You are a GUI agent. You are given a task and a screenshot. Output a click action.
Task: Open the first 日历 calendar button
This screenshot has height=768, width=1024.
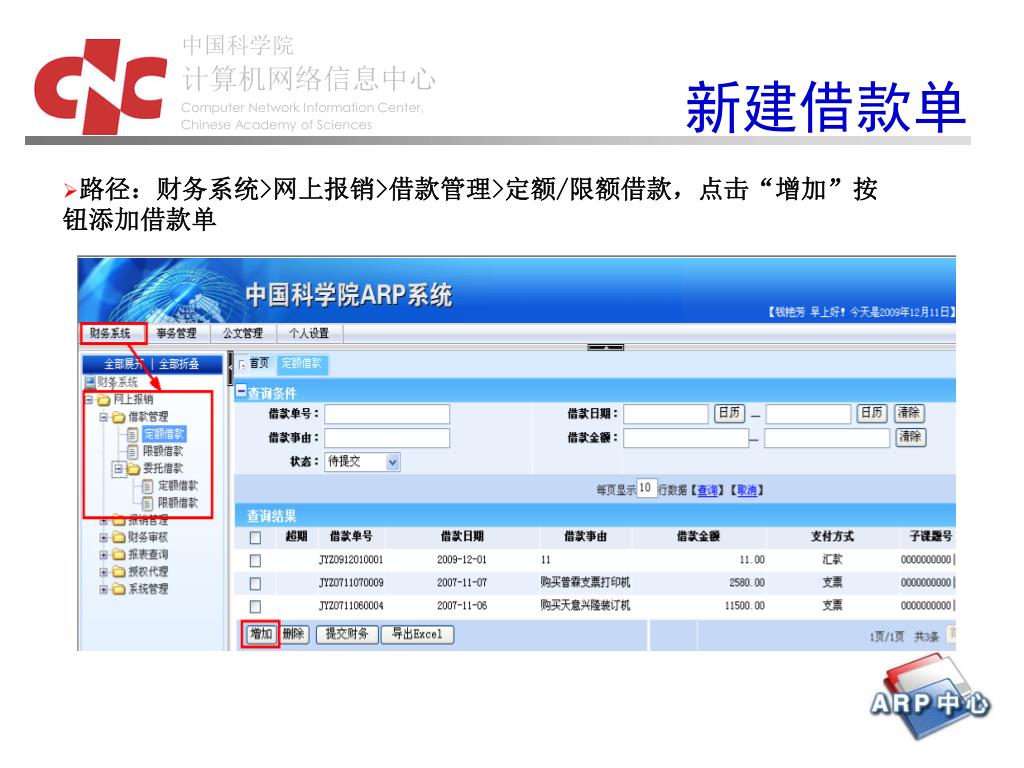[x=729, y=413]
